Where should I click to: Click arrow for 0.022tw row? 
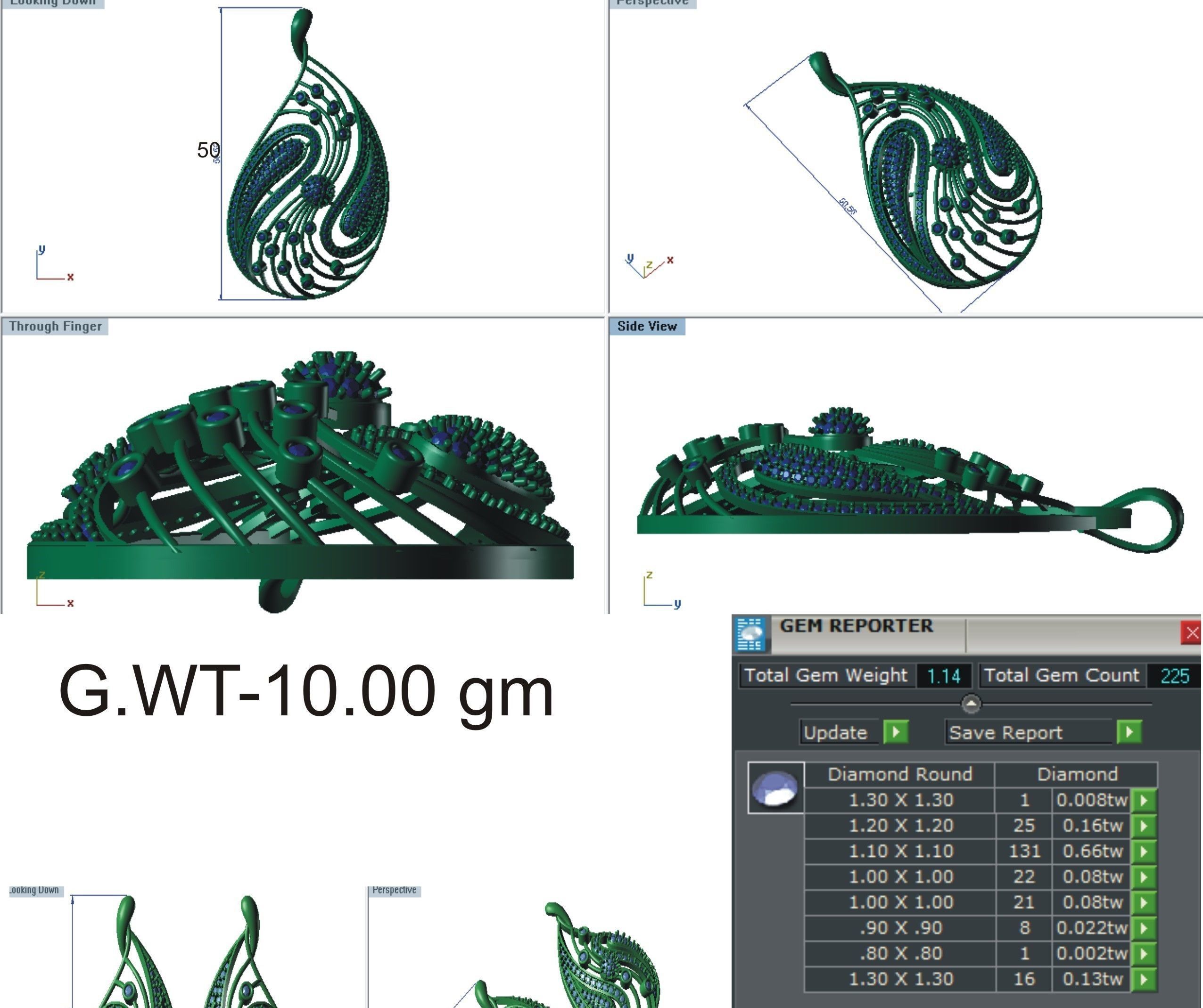click(x=1144, y=928)
